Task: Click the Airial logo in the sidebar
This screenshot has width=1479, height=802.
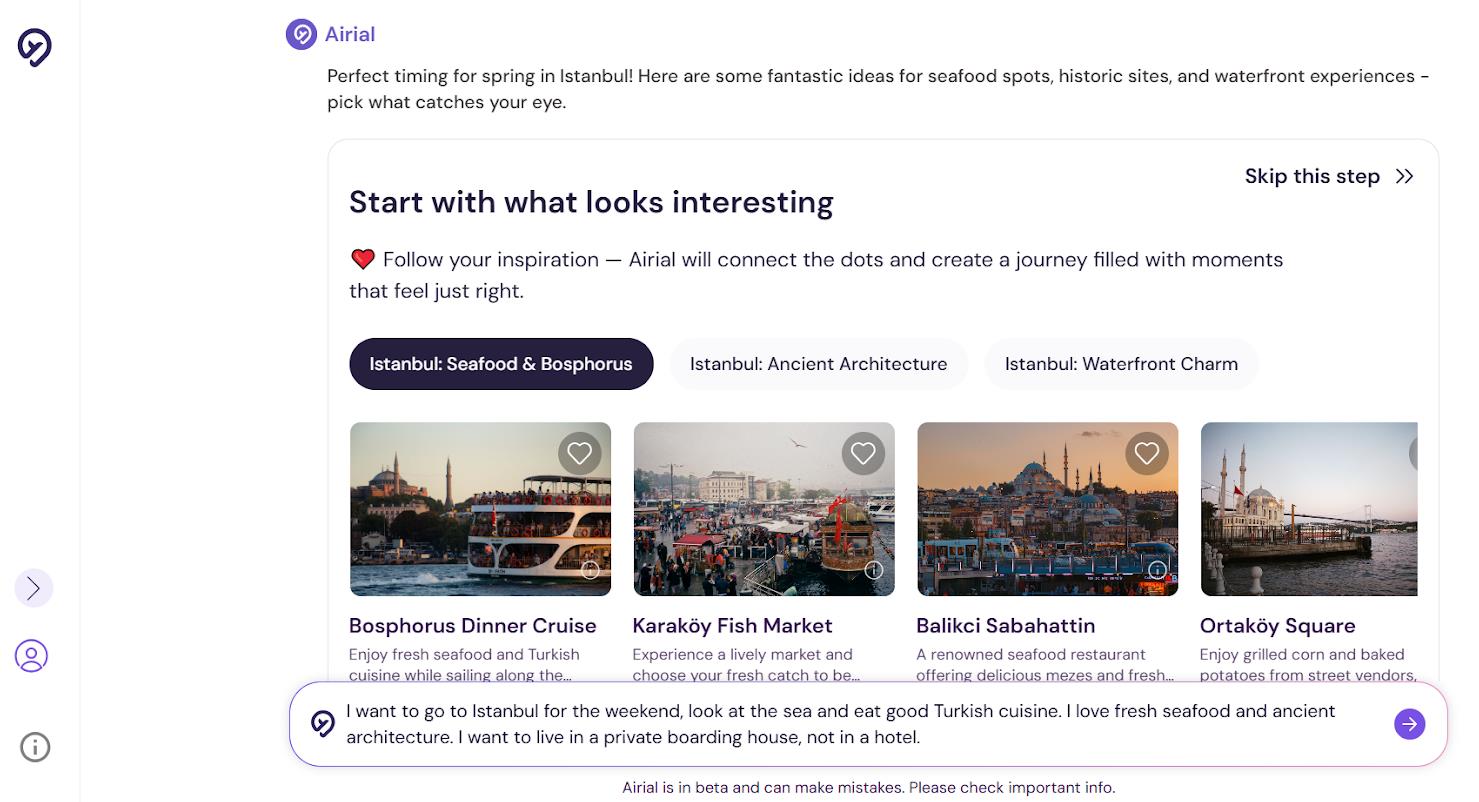Action: 35,47
